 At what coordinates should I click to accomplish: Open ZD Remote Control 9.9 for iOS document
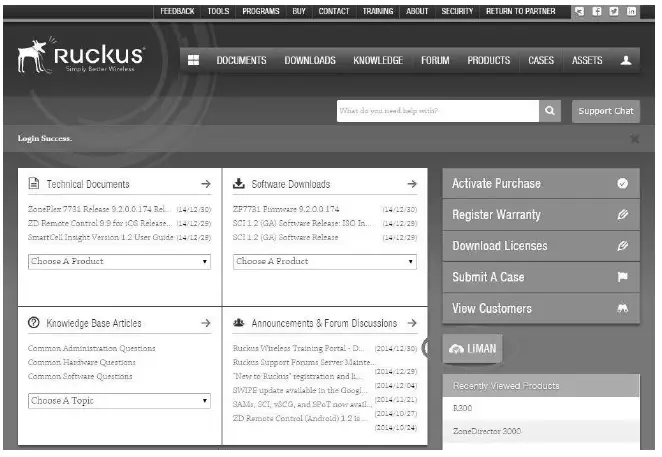(x=100, y=223)
